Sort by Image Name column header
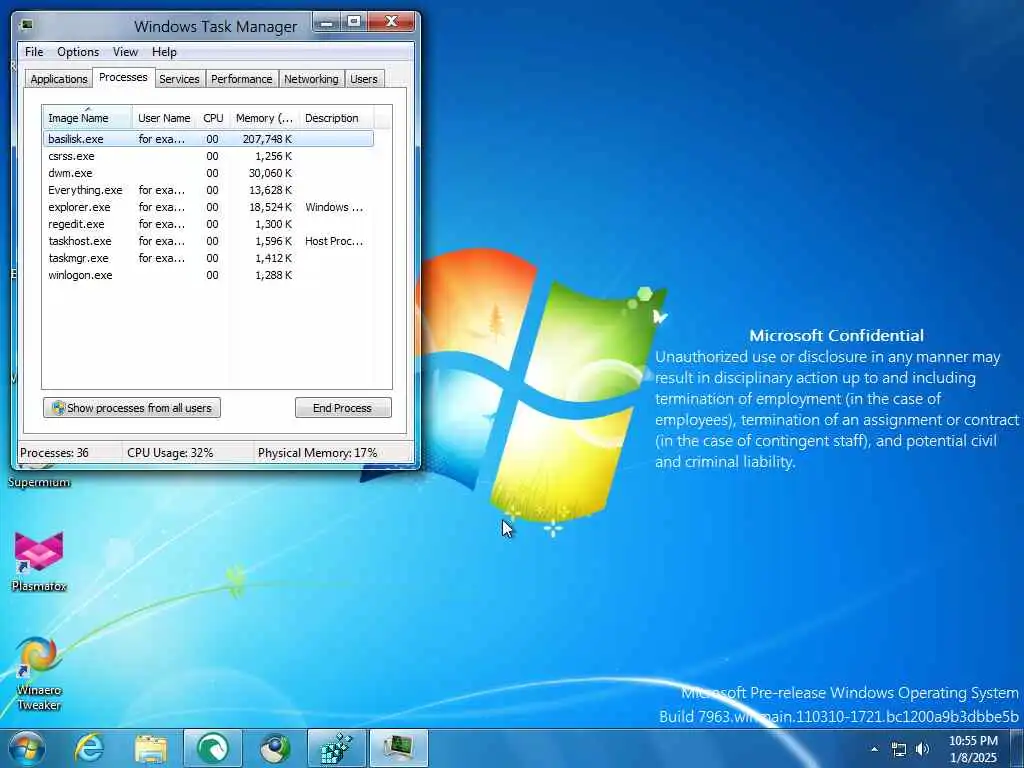1024x768 pixels. (x=88, y=118)
